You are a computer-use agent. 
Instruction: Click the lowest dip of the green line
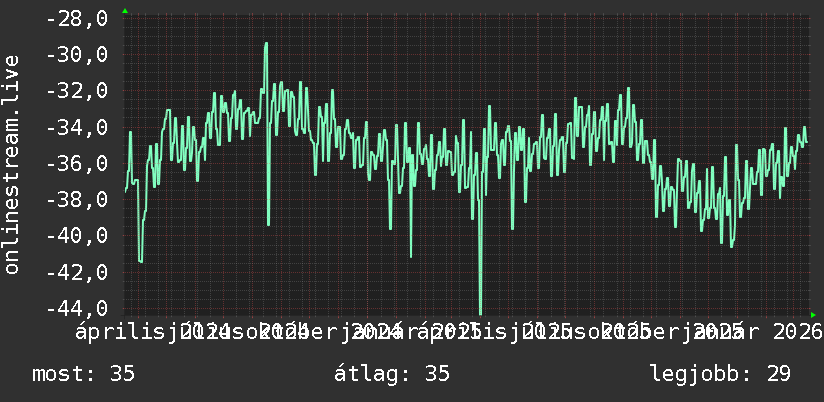coord(480,313)
